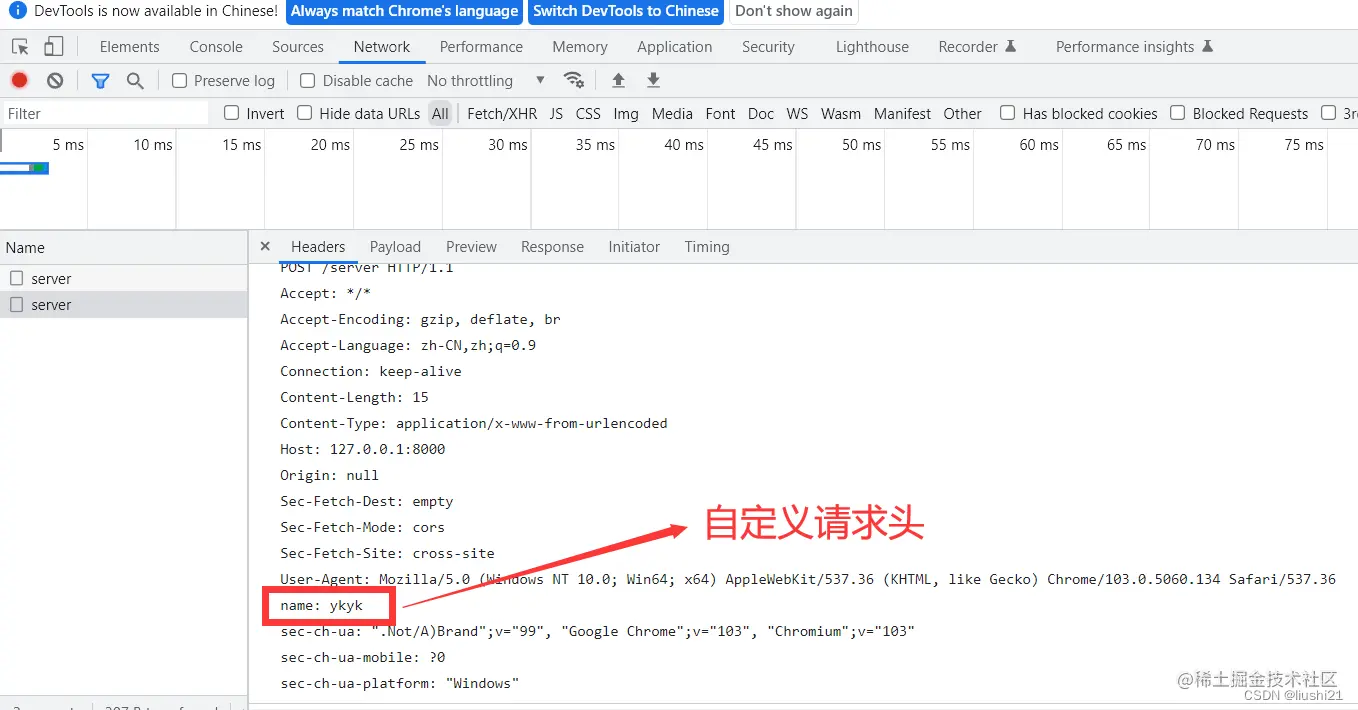Screen dimensions: 1358x710
Task: Select the Headers detail tab
Action: pyautogui.click(x=318, y=247)
